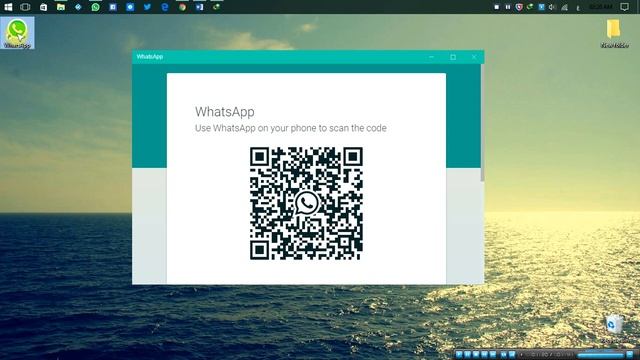Open the Recycle Bin on the desktop

[x=614, y=328]
